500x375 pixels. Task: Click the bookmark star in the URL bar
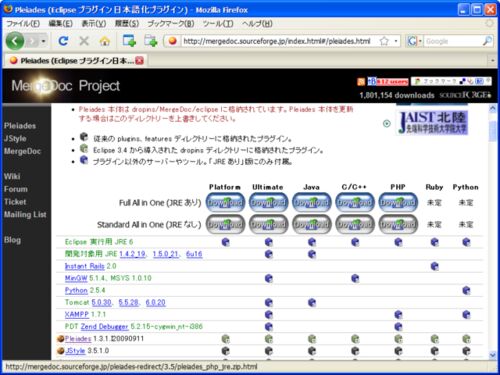pos(384,41)
